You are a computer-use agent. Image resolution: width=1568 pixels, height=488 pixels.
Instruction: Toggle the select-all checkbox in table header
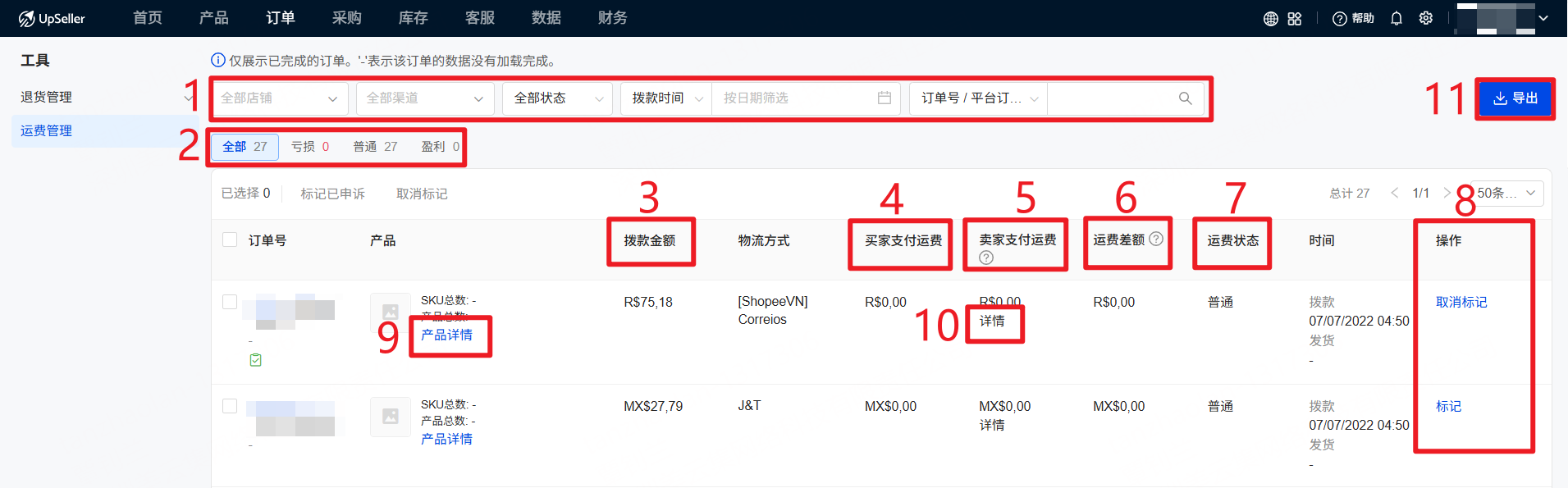(230, 239)
